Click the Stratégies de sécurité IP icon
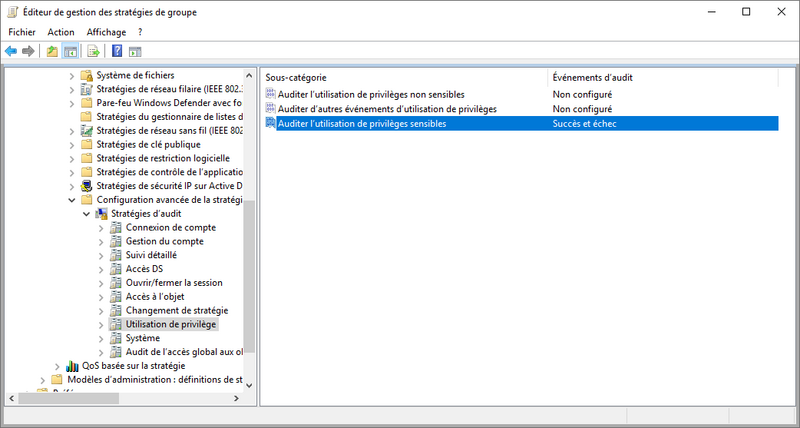This screenshot has height=428, width=800. [87, 186]
